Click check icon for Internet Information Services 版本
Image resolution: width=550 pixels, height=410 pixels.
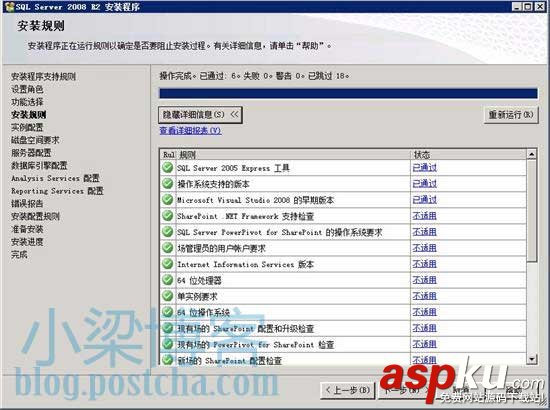pyautogui.click(x=168, y=263)
